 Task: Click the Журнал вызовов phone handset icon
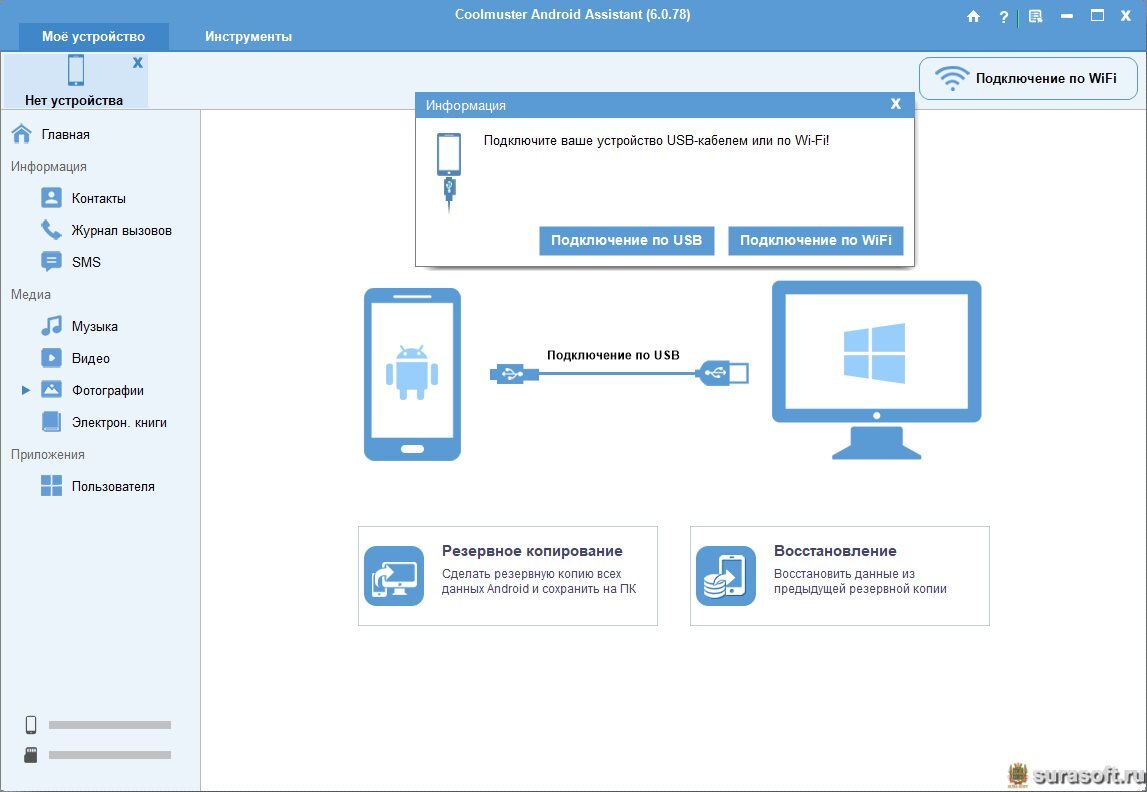(x=51, y=230)
